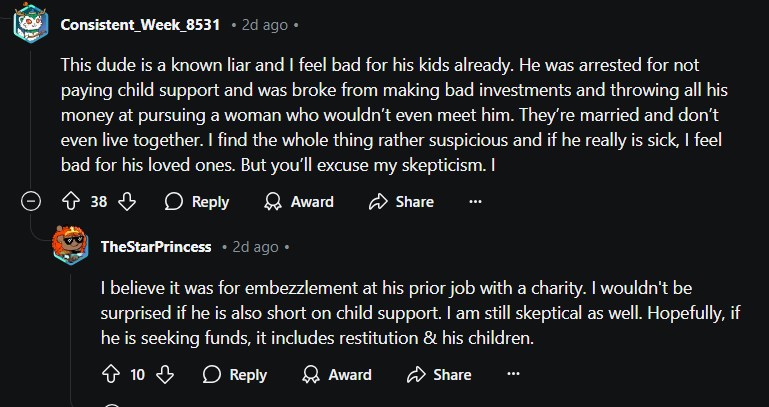Upvote TheStarPrincess's reply
The width and height of the screenshot is (769, 407).
111,375
